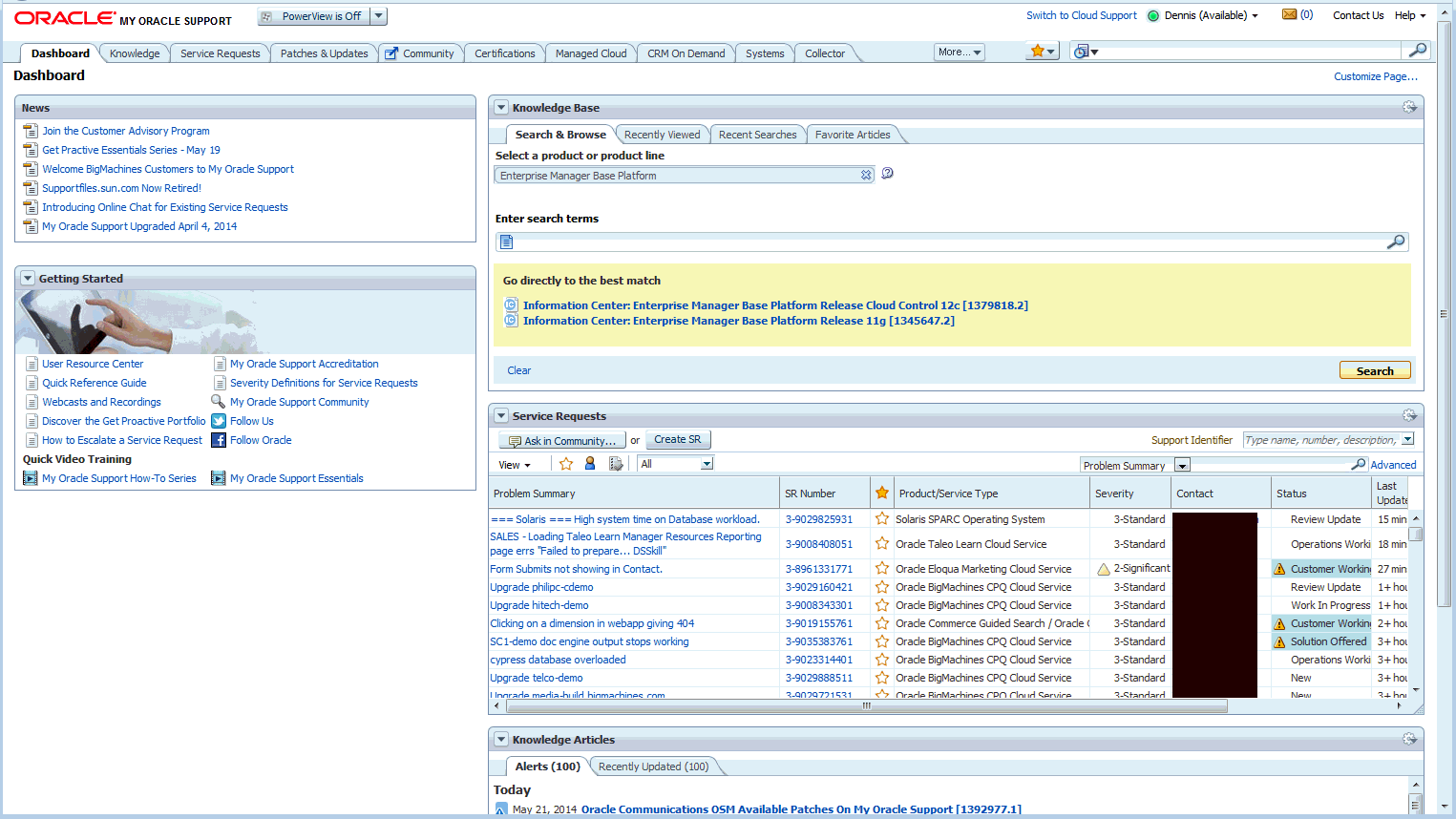Click the Switch to Cloud Support link
Viewport: 1456px width, 819px height.
tap(1082, 15)
